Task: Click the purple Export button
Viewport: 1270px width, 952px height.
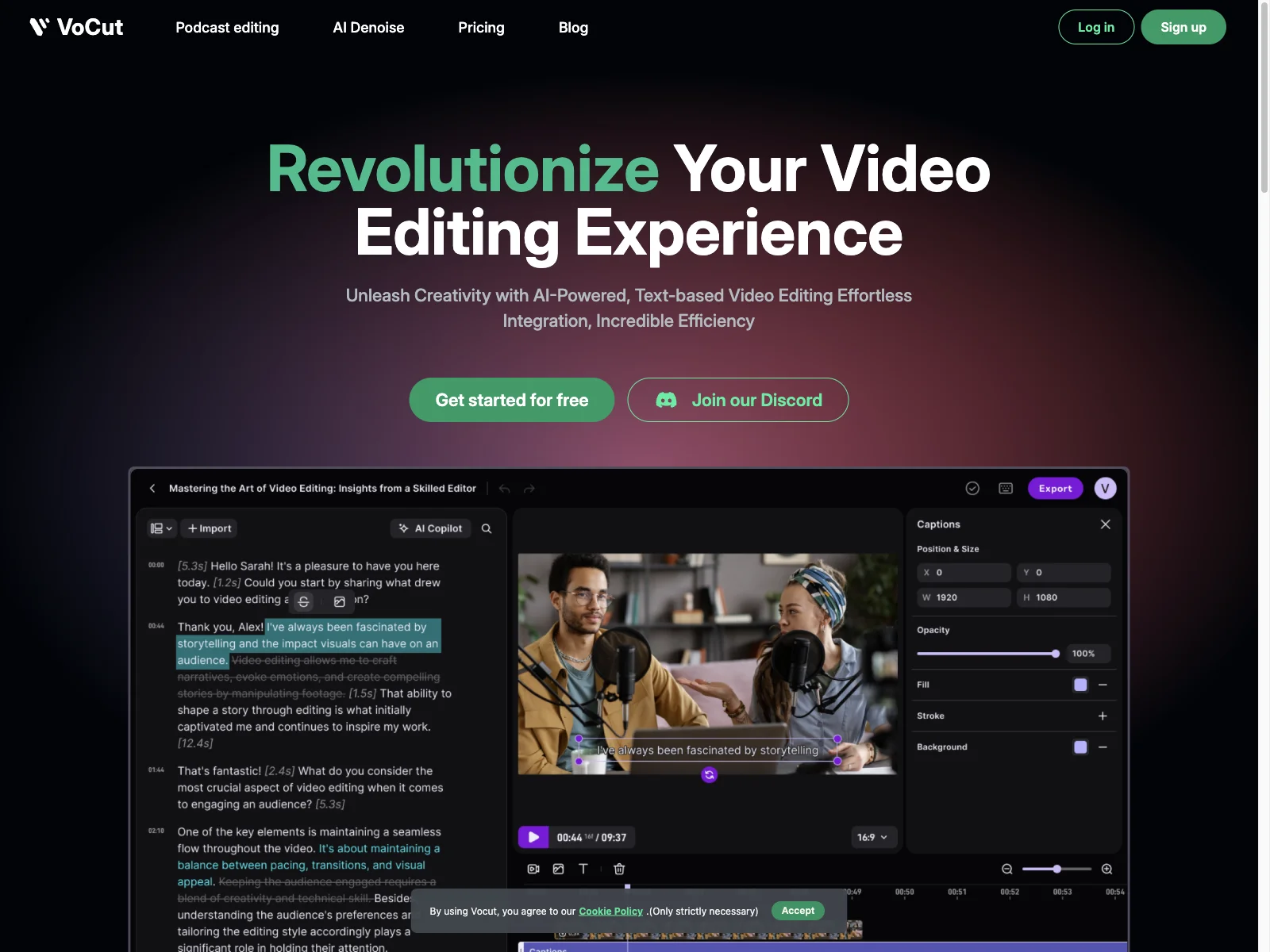Action: click(1056, 489)
